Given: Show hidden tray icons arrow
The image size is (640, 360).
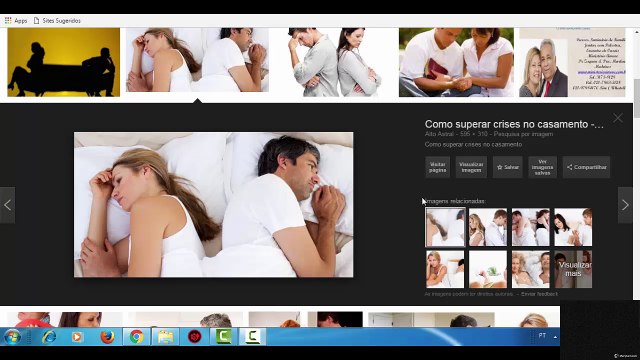Looking at the screenshot, I should pyautogui.click(x=555, y=337).
